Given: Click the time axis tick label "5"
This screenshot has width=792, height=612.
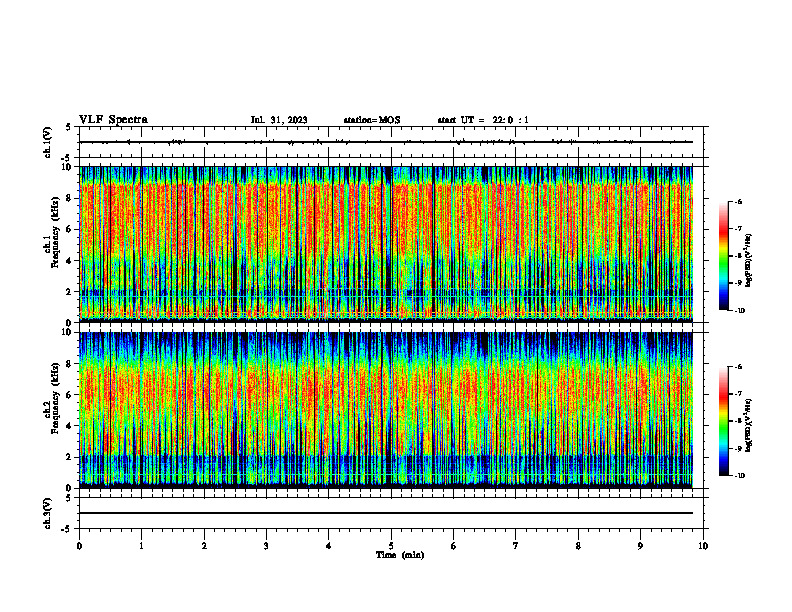Looking at the screenshot, I should (x=391, y=546).
